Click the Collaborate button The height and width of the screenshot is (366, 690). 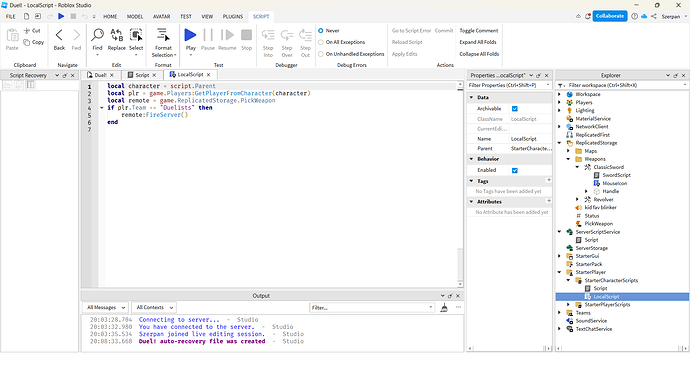point(610,16)
